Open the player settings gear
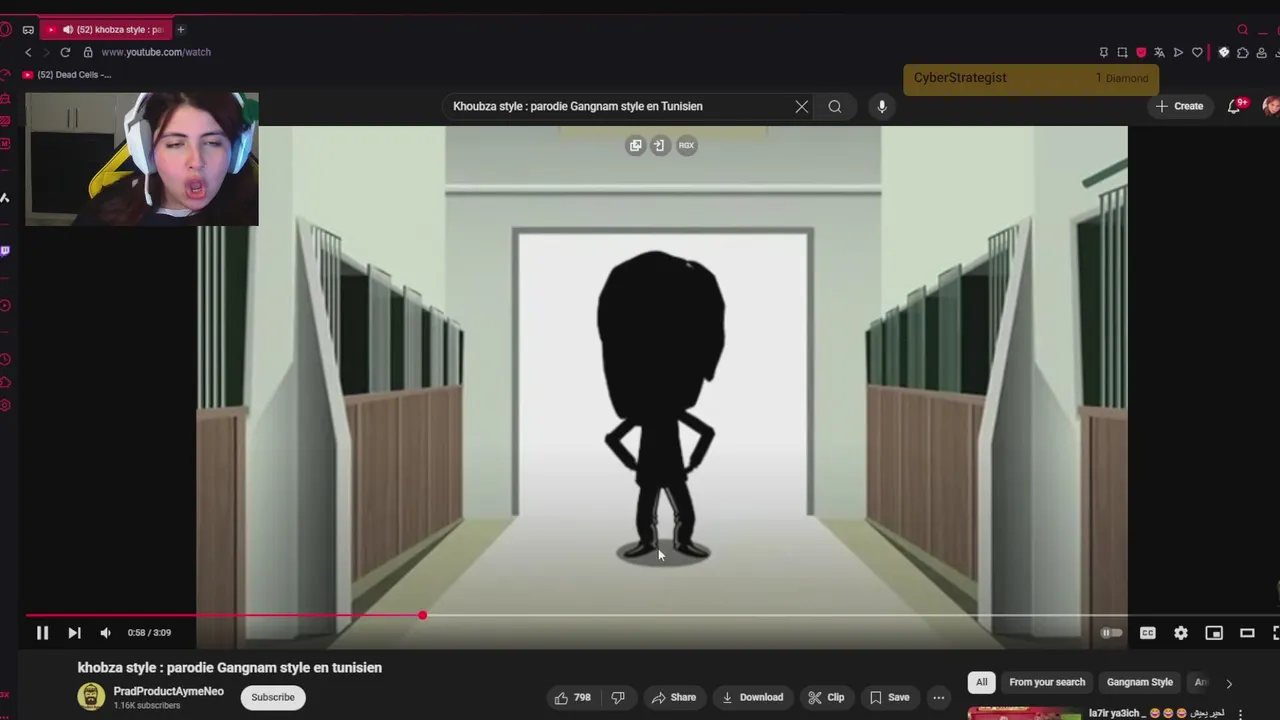Screen dimensions: 1280x720 pyautogui.click(x=1181, y=633)
